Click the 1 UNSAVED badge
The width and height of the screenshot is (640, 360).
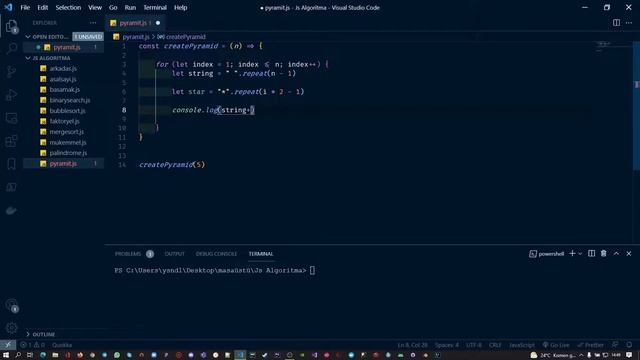click(x=88, y=37)
